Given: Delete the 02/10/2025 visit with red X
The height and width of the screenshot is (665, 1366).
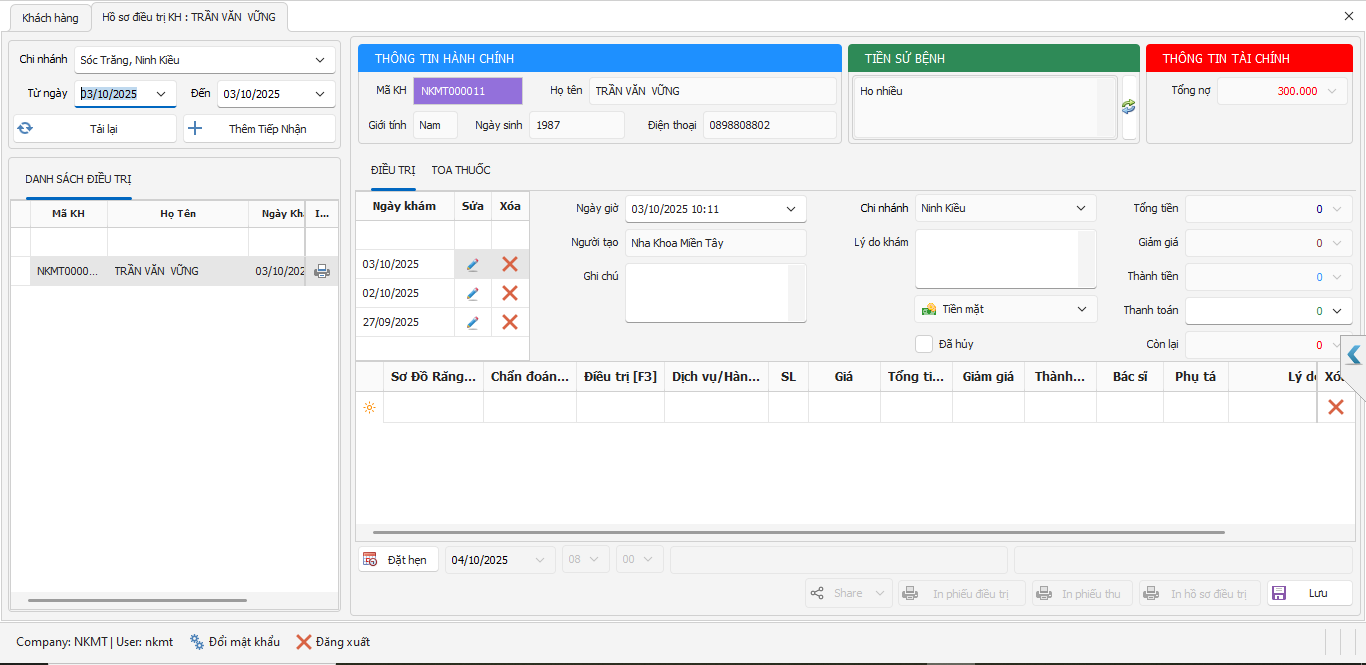Looking at the screenshot, I should click(510, 293).
